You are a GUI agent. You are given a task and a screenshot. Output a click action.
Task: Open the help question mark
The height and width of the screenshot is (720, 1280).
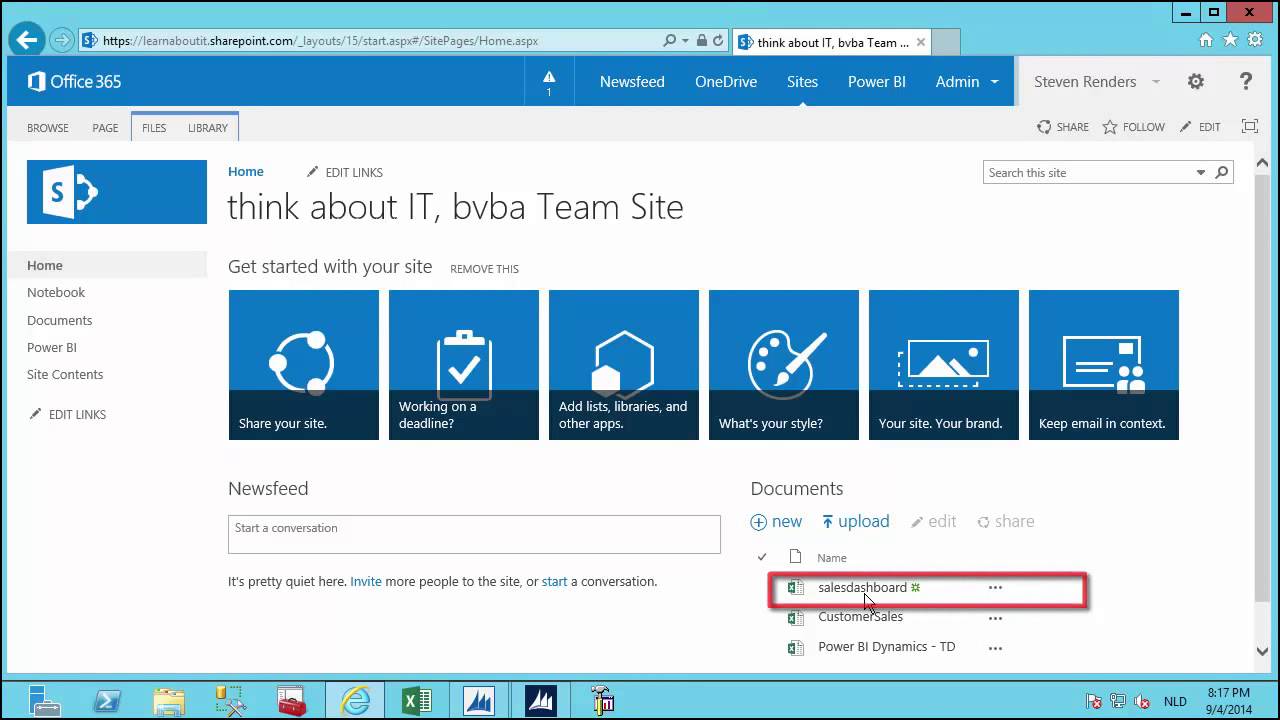click(1245, 82)
